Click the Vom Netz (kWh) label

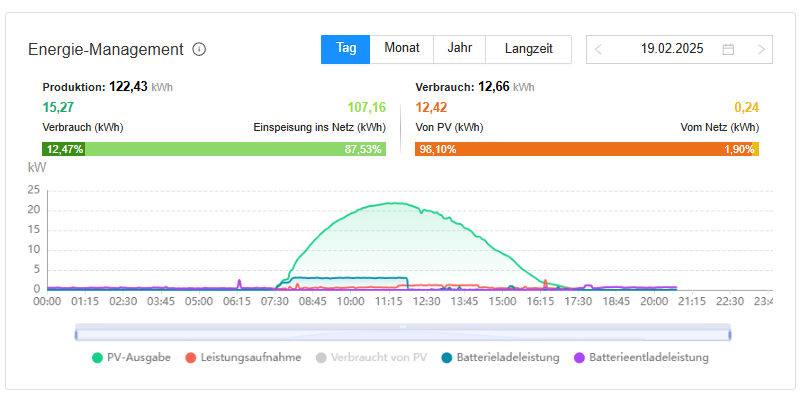(x=720, y=127)
